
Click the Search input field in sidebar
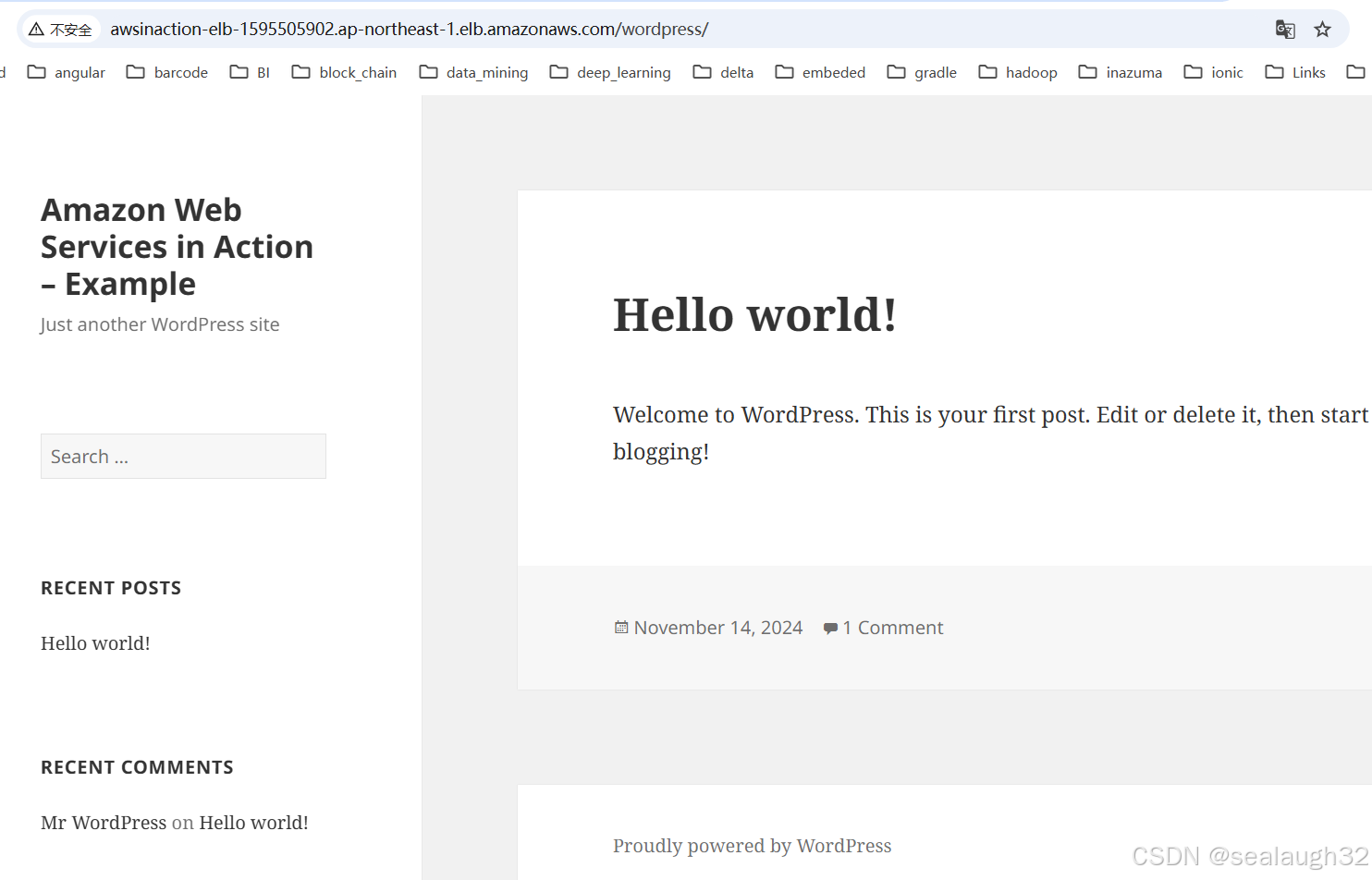[183, 457]
